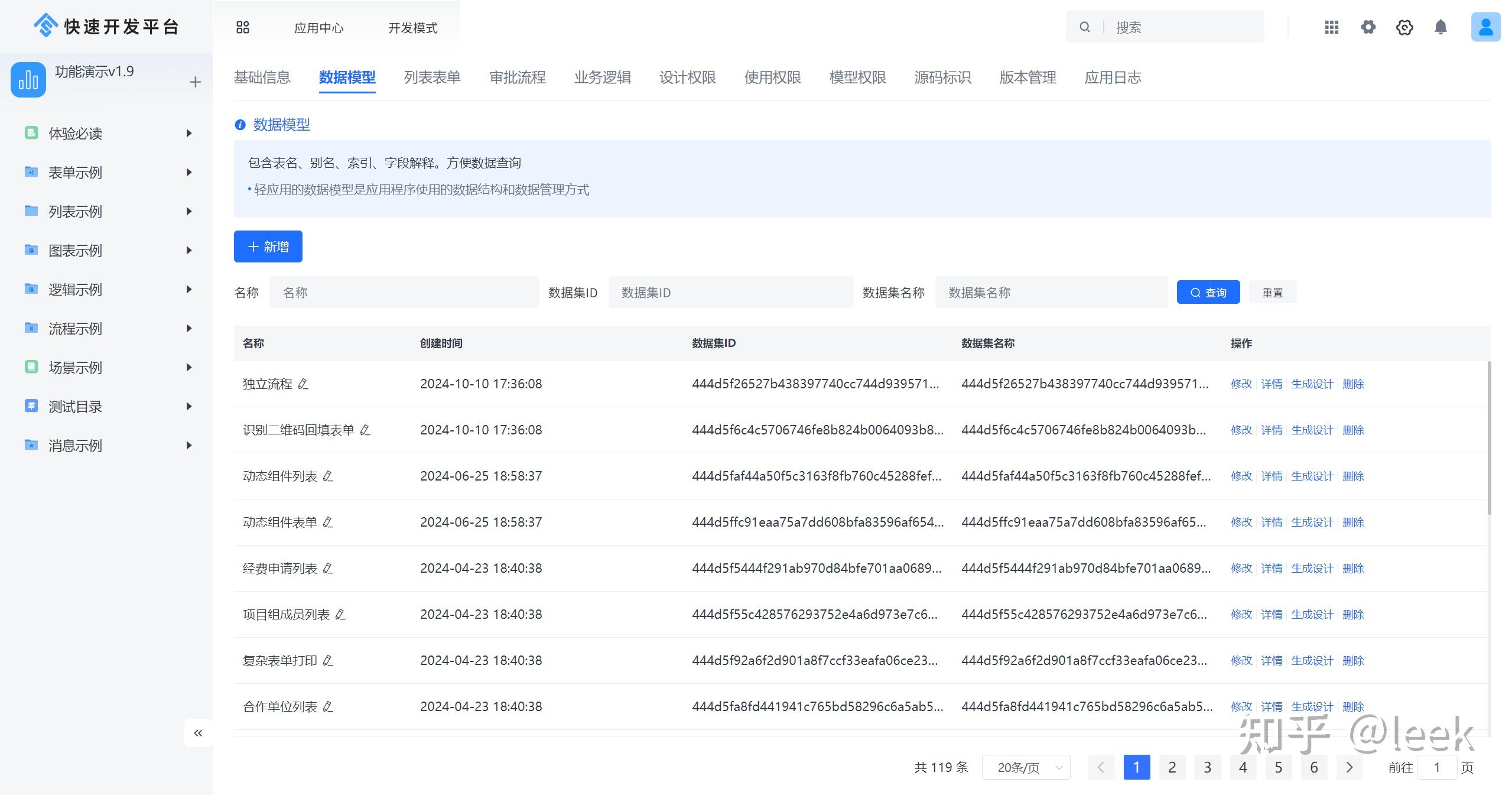The width and height of the screenshot is (1512, 795).
Task: Click the 重置 button
Action: click(1273, 293)
